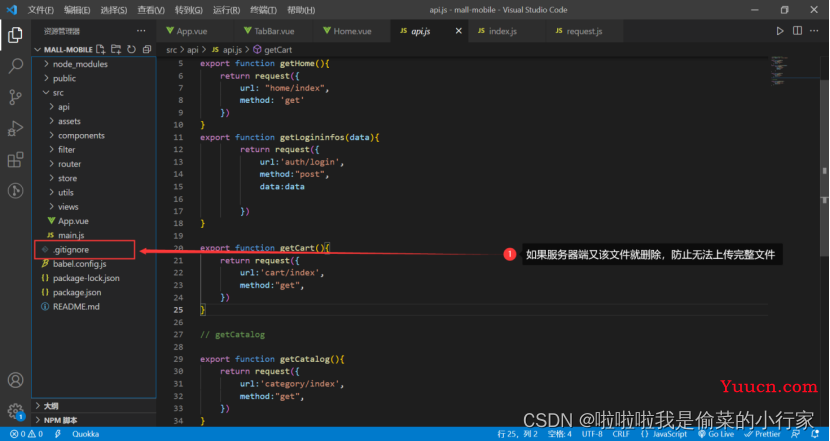Click the feedback icon in status bar
830x441 pixels.
(796, 434)
